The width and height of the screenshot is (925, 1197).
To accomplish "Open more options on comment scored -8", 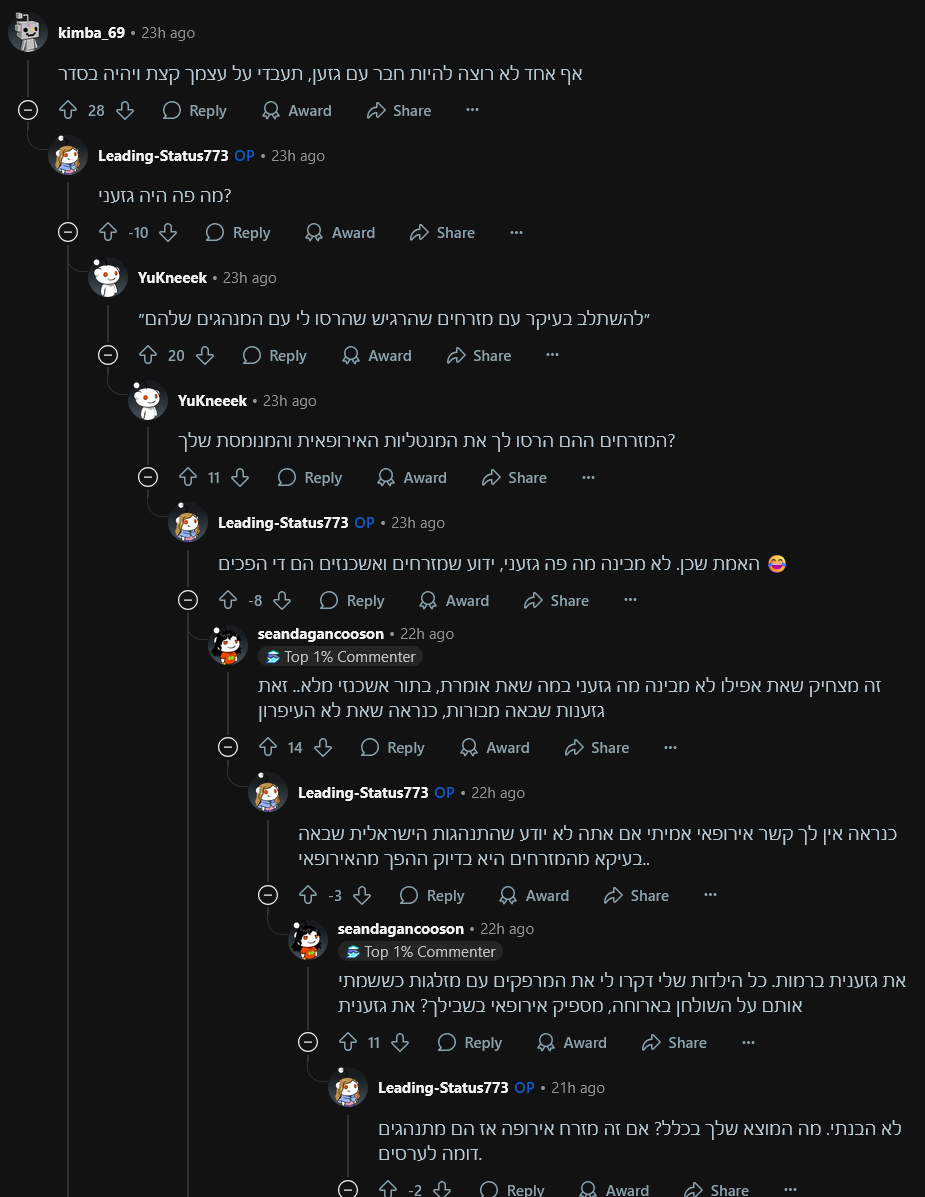I will (x=630, y=600).
